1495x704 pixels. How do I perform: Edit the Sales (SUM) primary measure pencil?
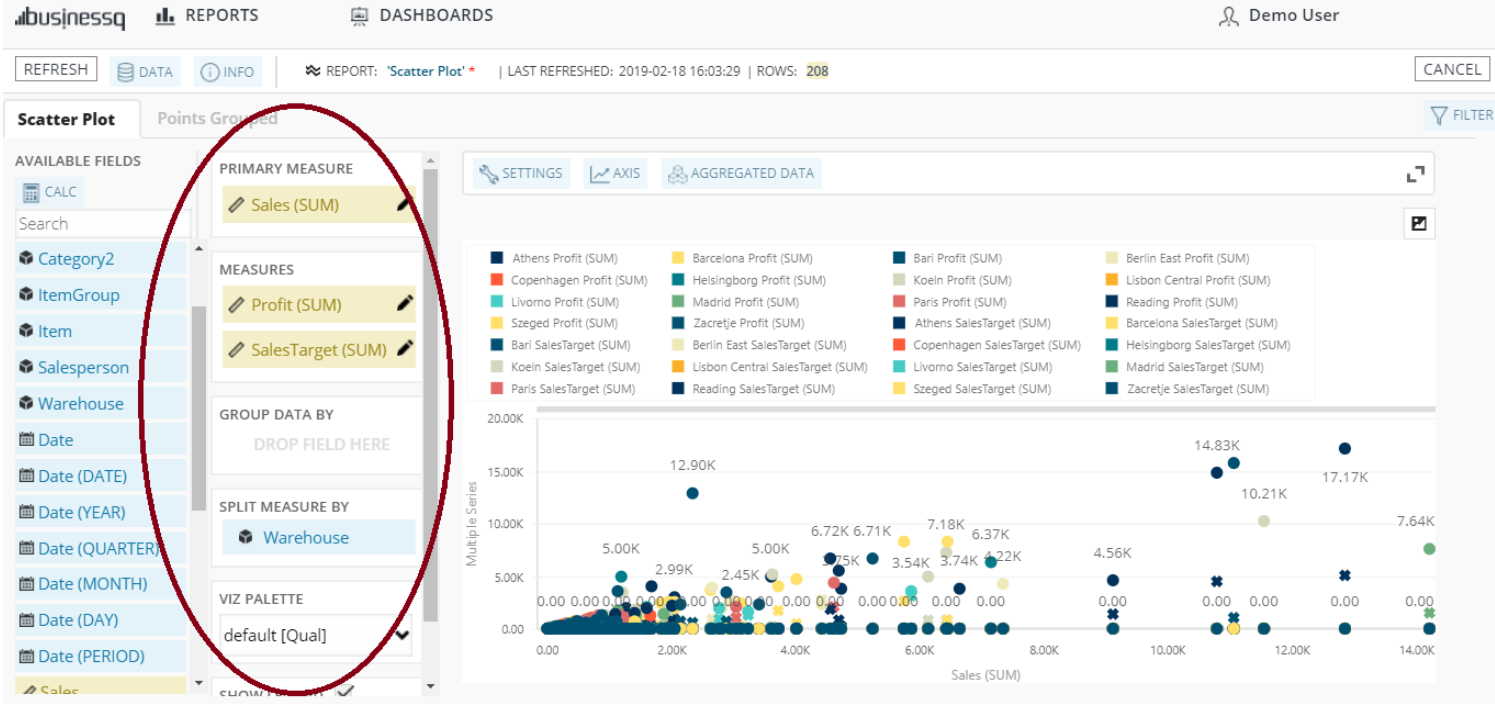[403, 203]
